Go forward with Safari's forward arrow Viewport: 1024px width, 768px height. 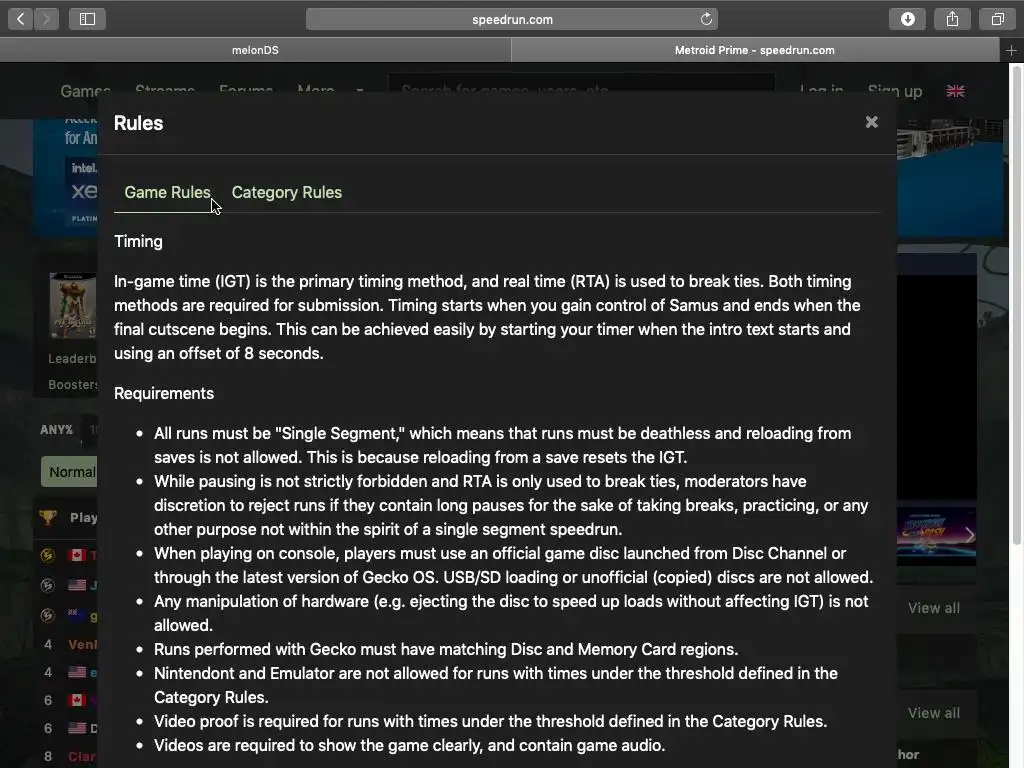[x=46, y=19]
